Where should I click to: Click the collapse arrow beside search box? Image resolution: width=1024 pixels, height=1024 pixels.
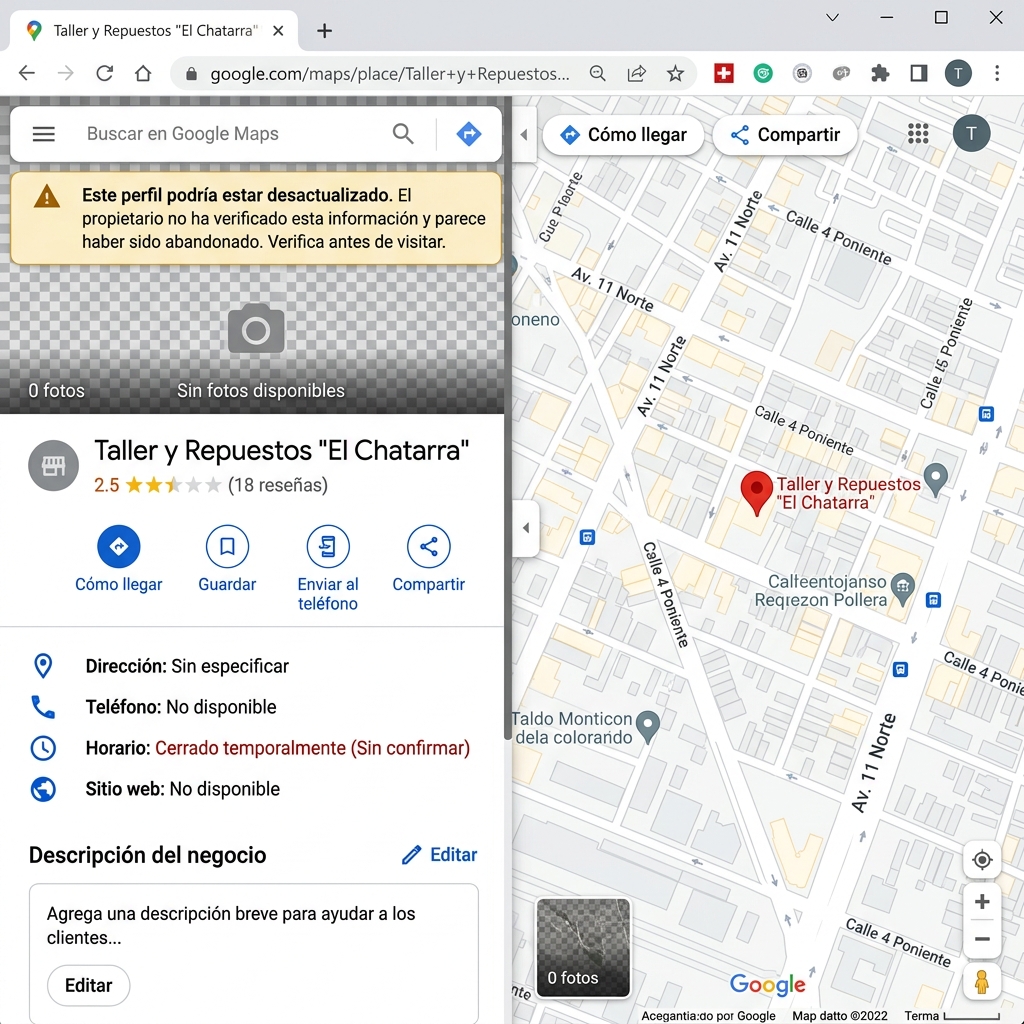tap(524, 135)
